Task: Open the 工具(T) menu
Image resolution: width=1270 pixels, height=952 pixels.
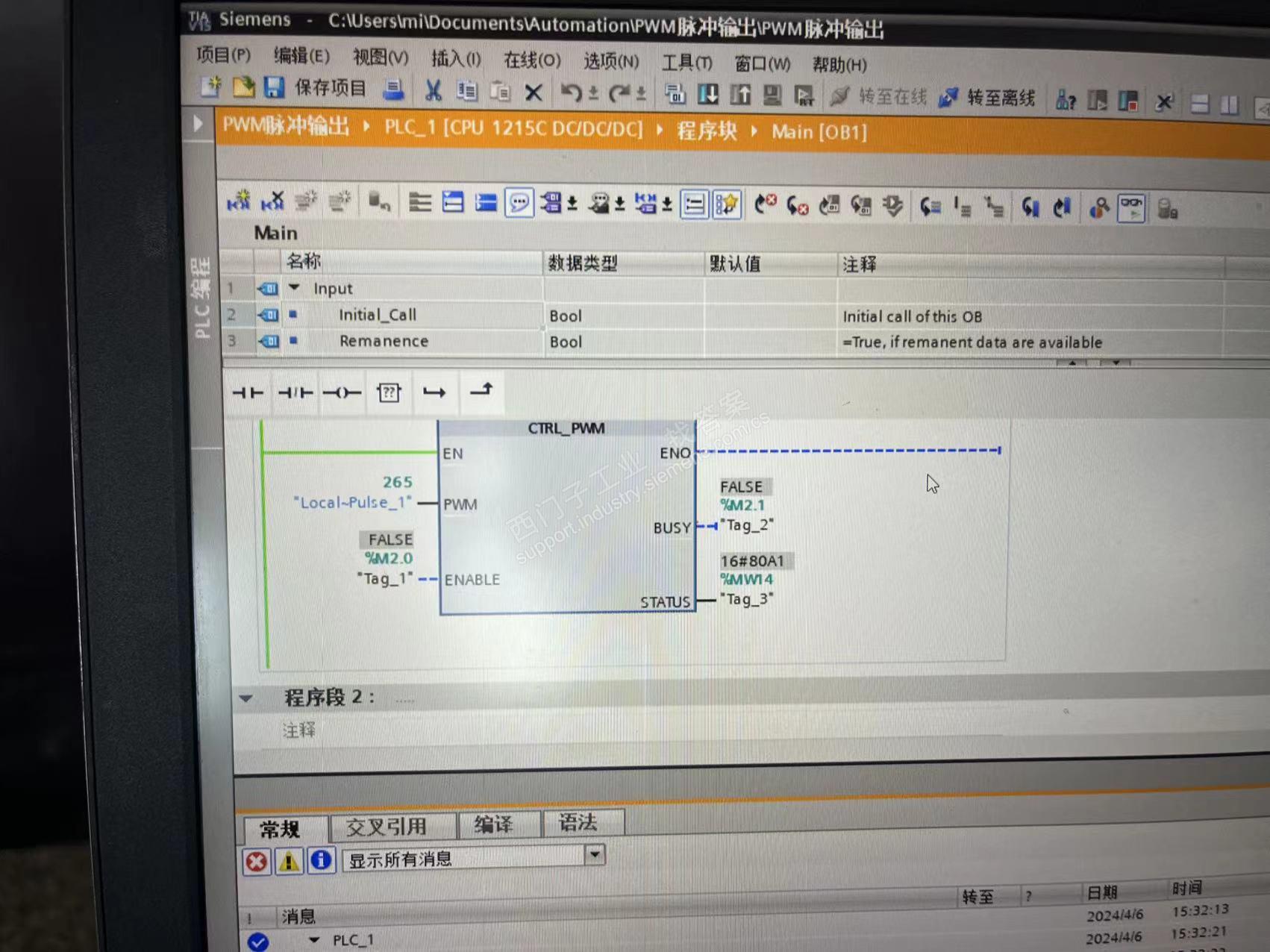Action: [x=687, y=63]
